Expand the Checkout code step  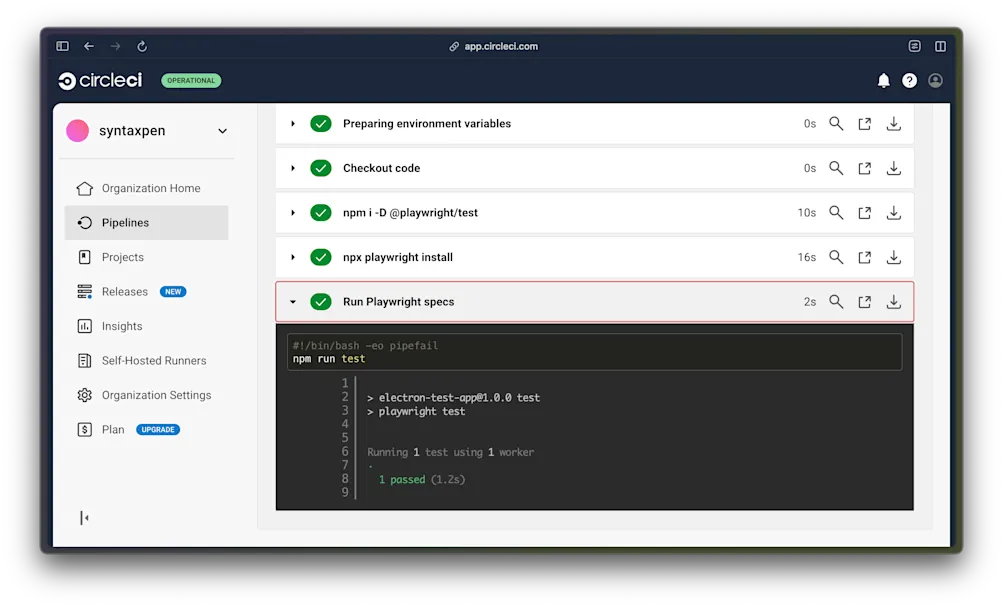click(291, 168)
